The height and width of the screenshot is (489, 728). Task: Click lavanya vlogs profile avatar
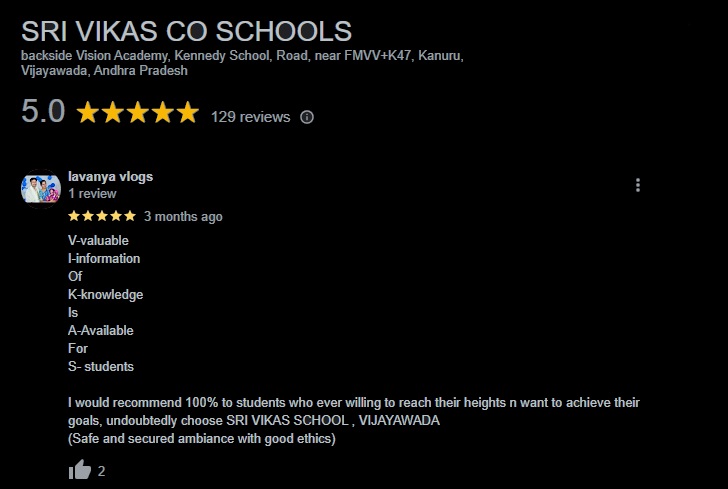coord(41,187)
